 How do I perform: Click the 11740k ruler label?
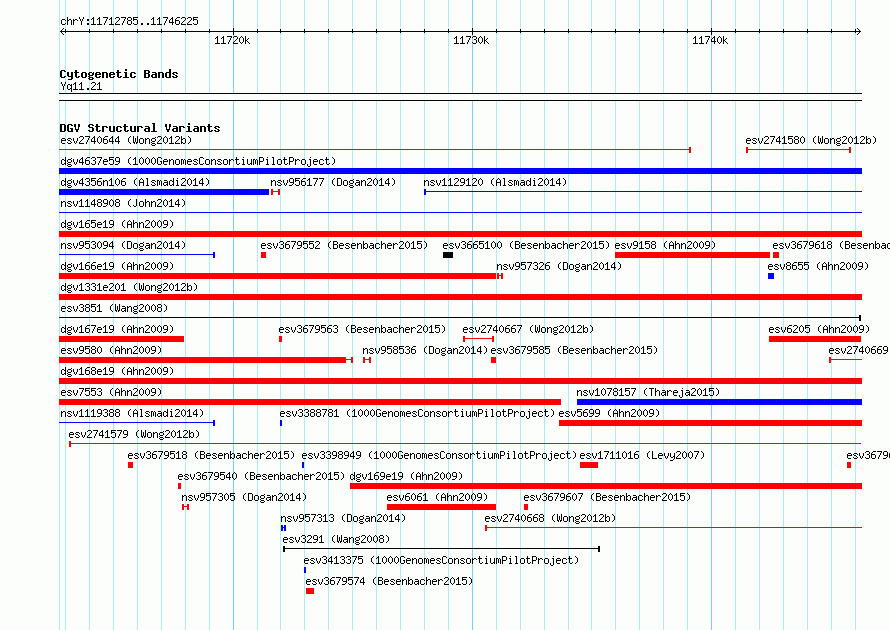710,40
